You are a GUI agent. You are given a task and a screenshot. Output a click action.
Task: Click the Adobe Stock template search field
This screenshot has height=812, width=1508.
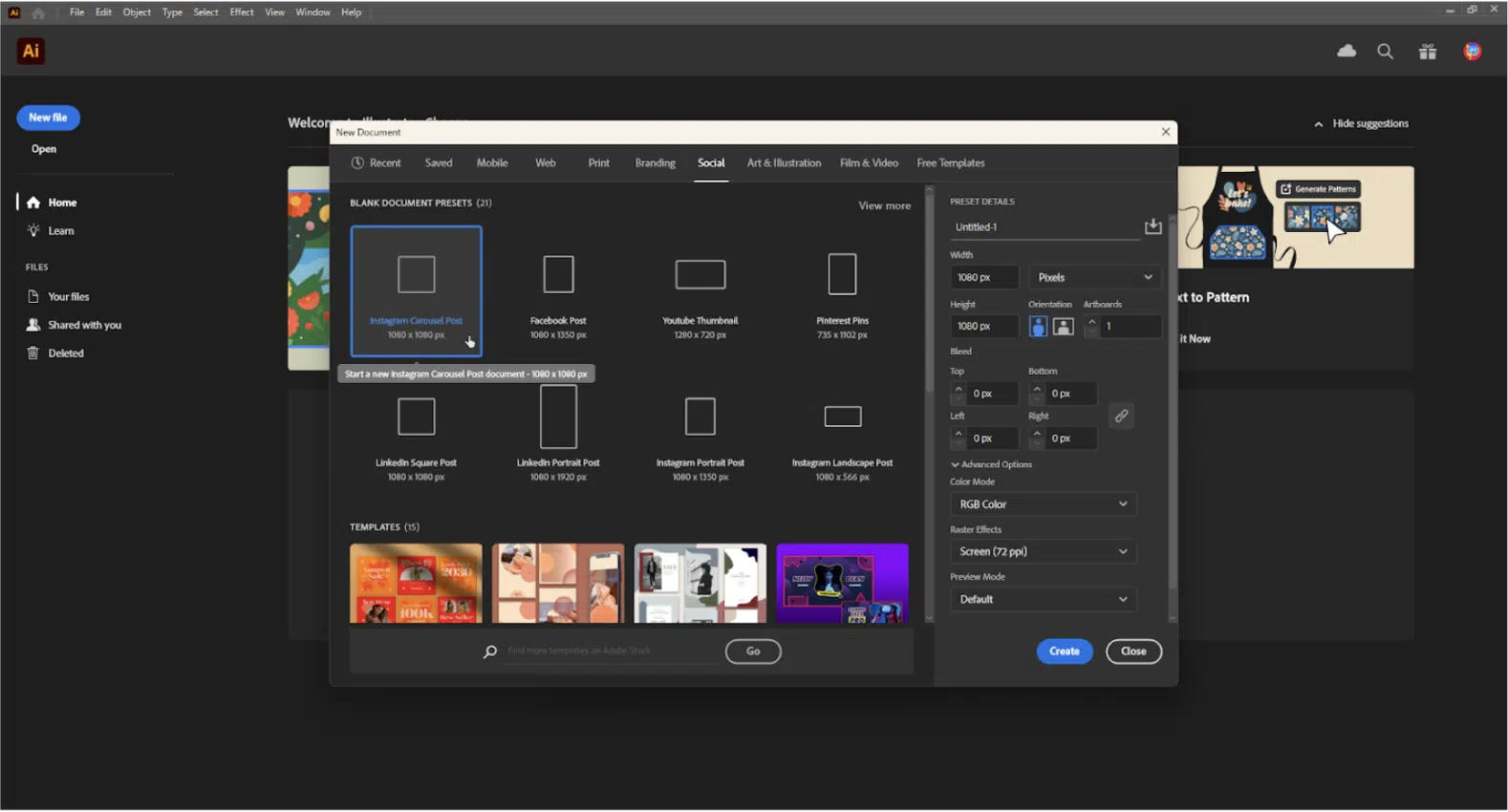coord(612,652)
